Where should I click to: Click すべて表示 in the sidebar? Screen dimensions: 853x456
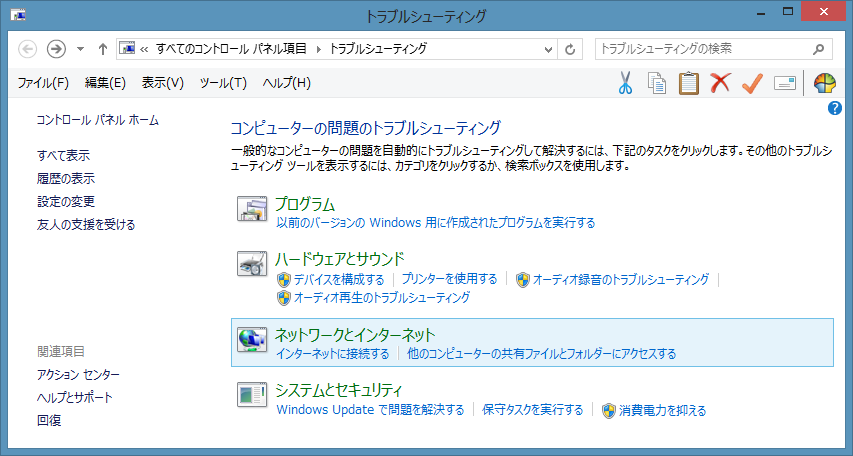click(x=63, y=156)
